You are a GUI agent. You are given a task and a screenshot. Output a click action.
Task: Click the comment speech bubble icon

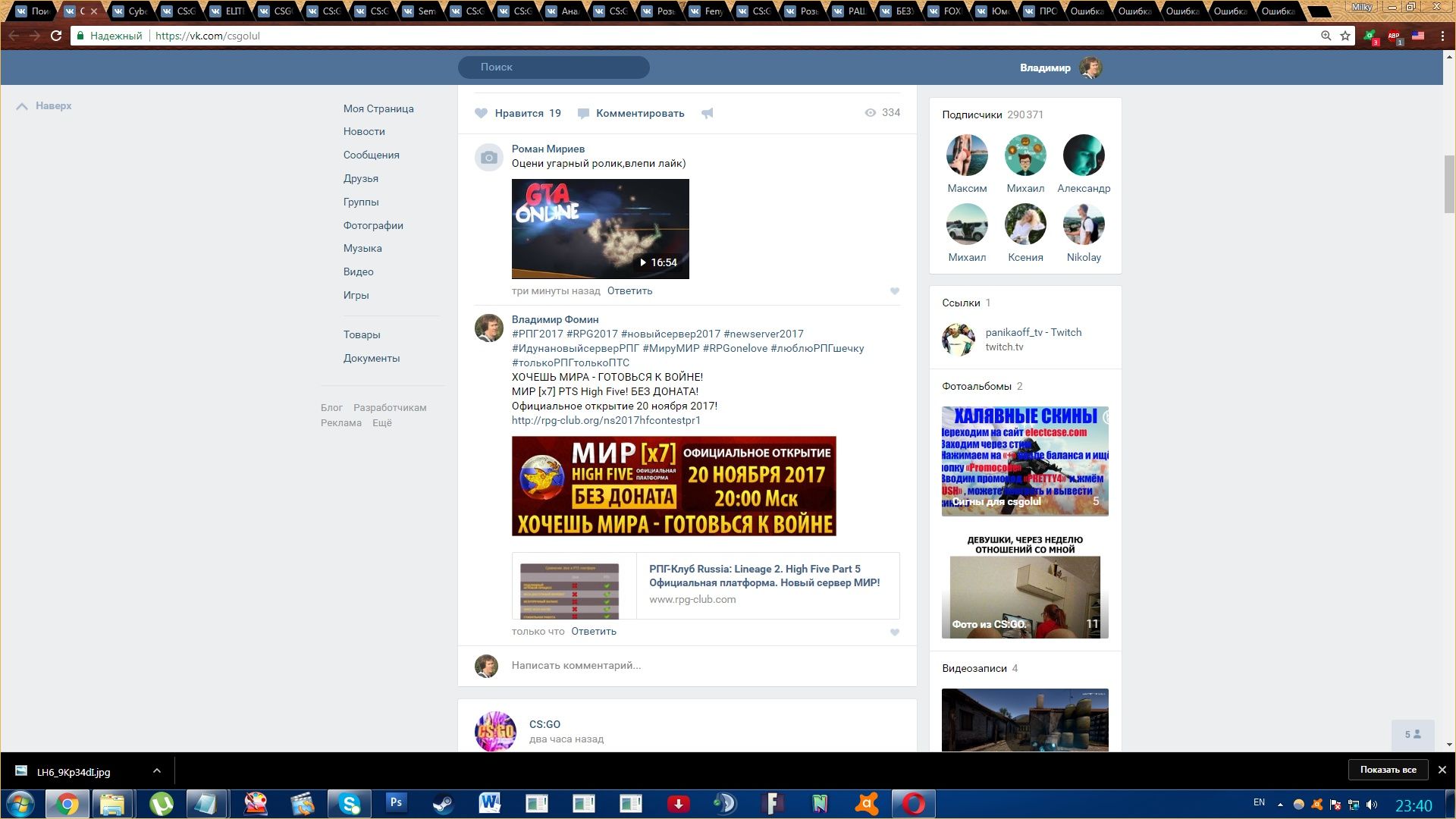[x=583, y=113]
